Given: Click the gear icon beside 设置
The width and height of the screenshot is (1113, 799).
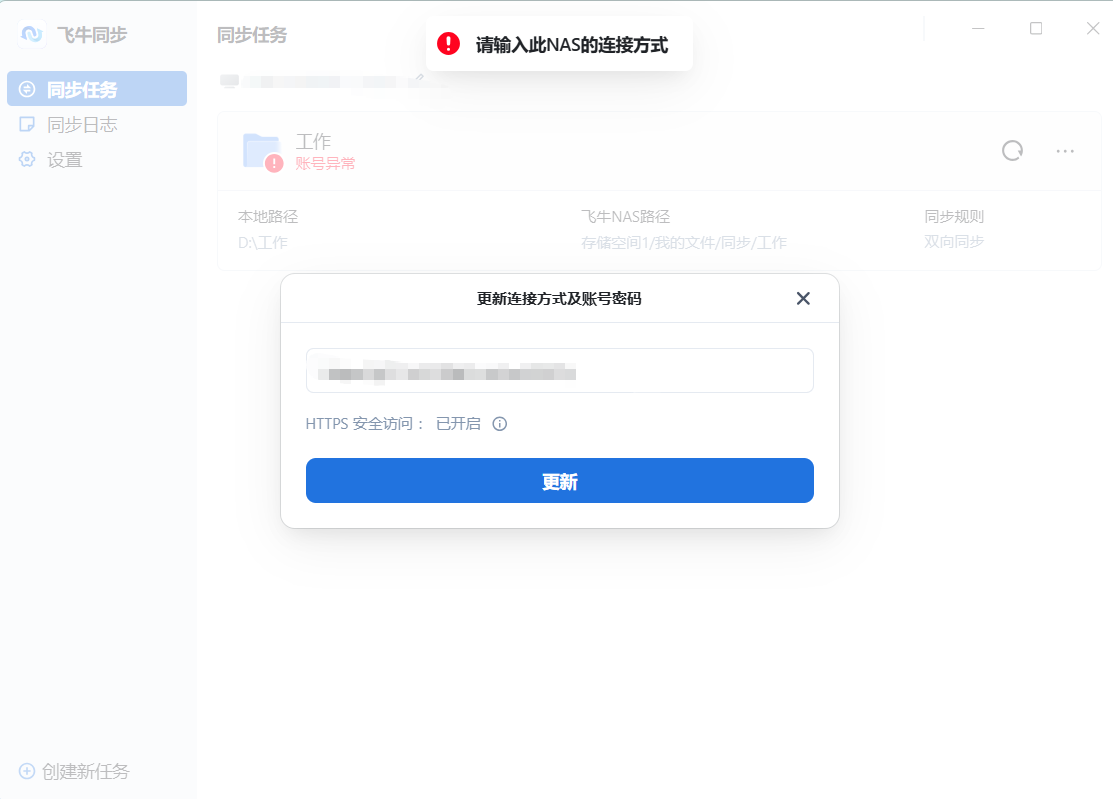Looking at the screenshot, I should pos(27,159).
